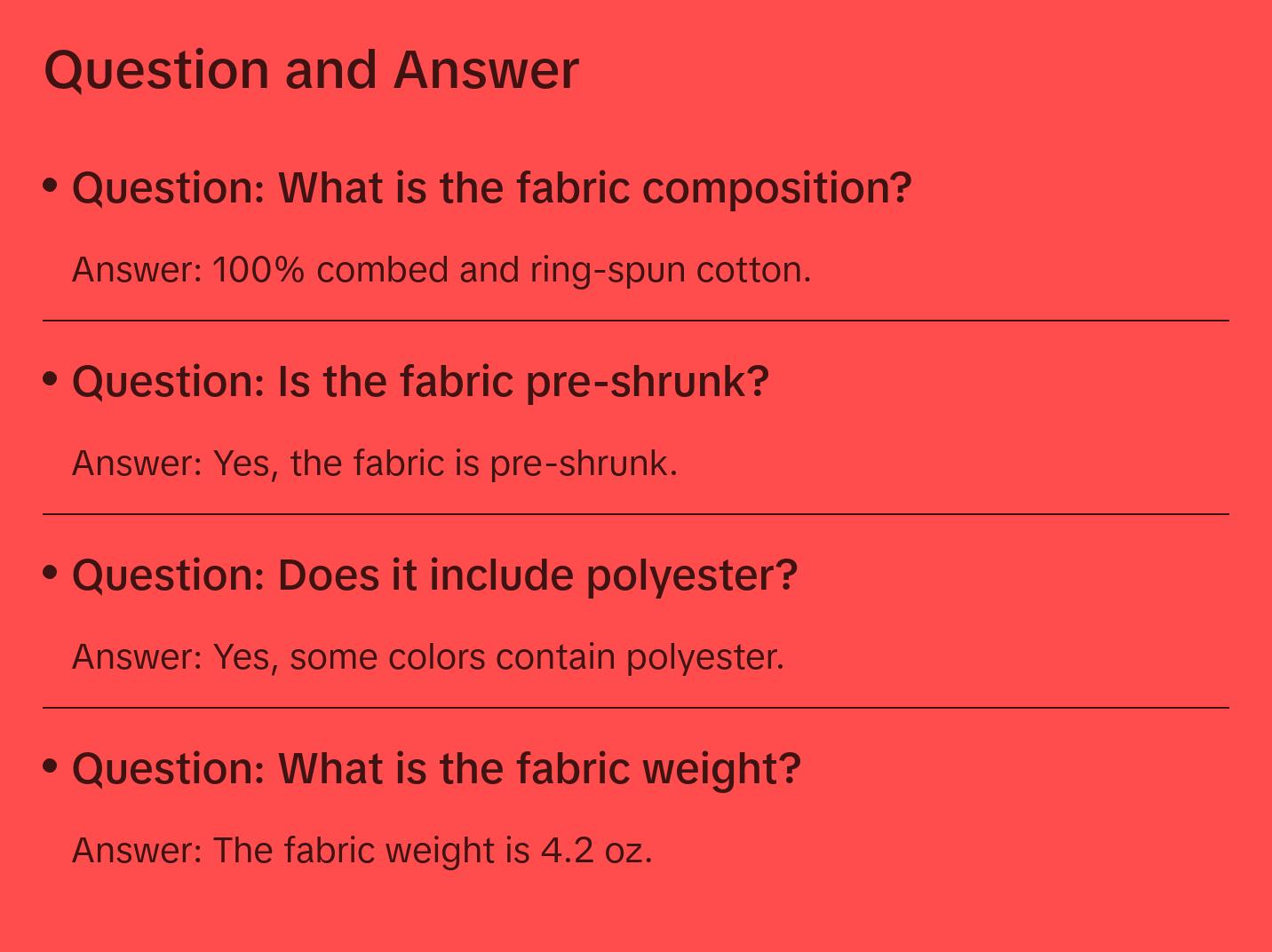The width and height of the screenshot is (1272, 952).
Task: Click the bullet beside the polyester question
Action: [51, 573]
